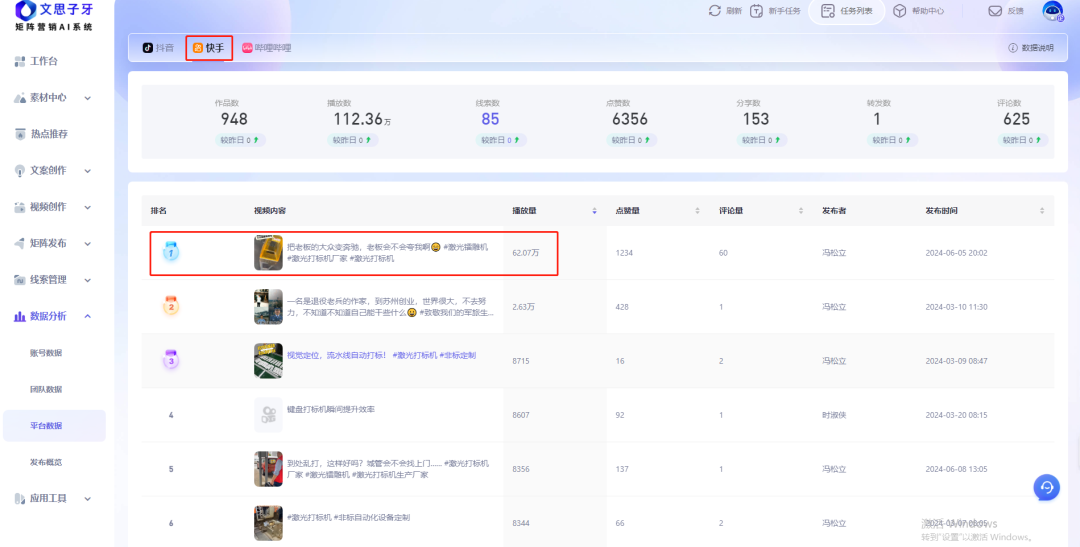The image size is (1080, 547).
Task: Click the 反馈 envelope icon
Action: point(995,11)
